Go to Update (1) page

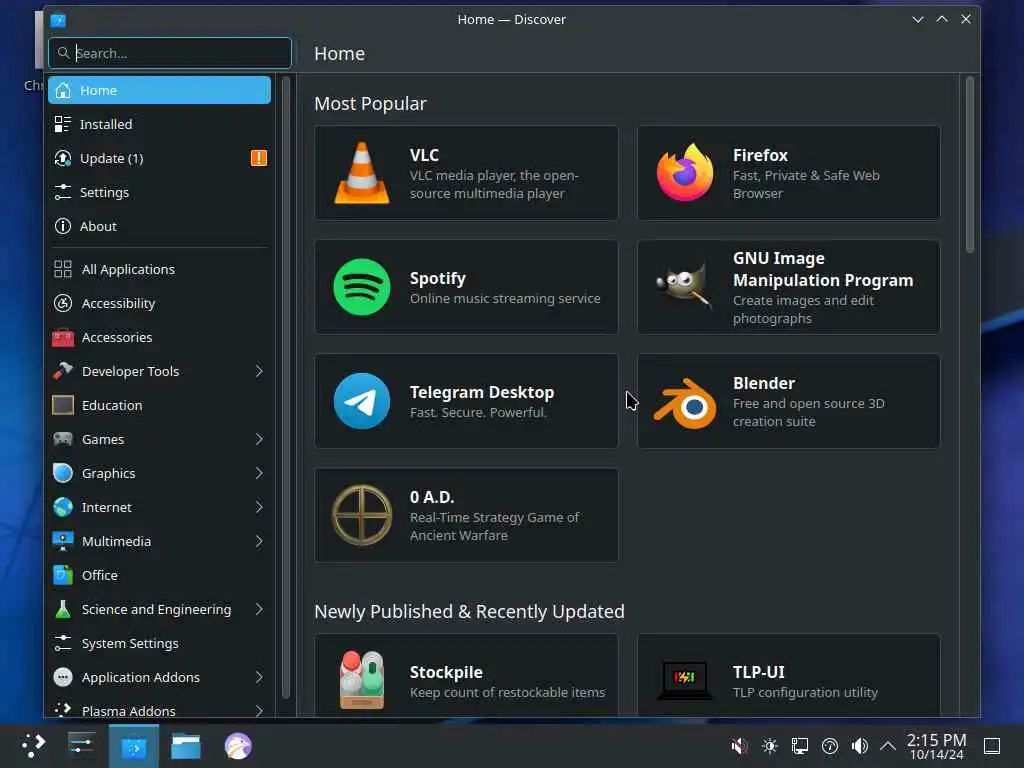159,158
